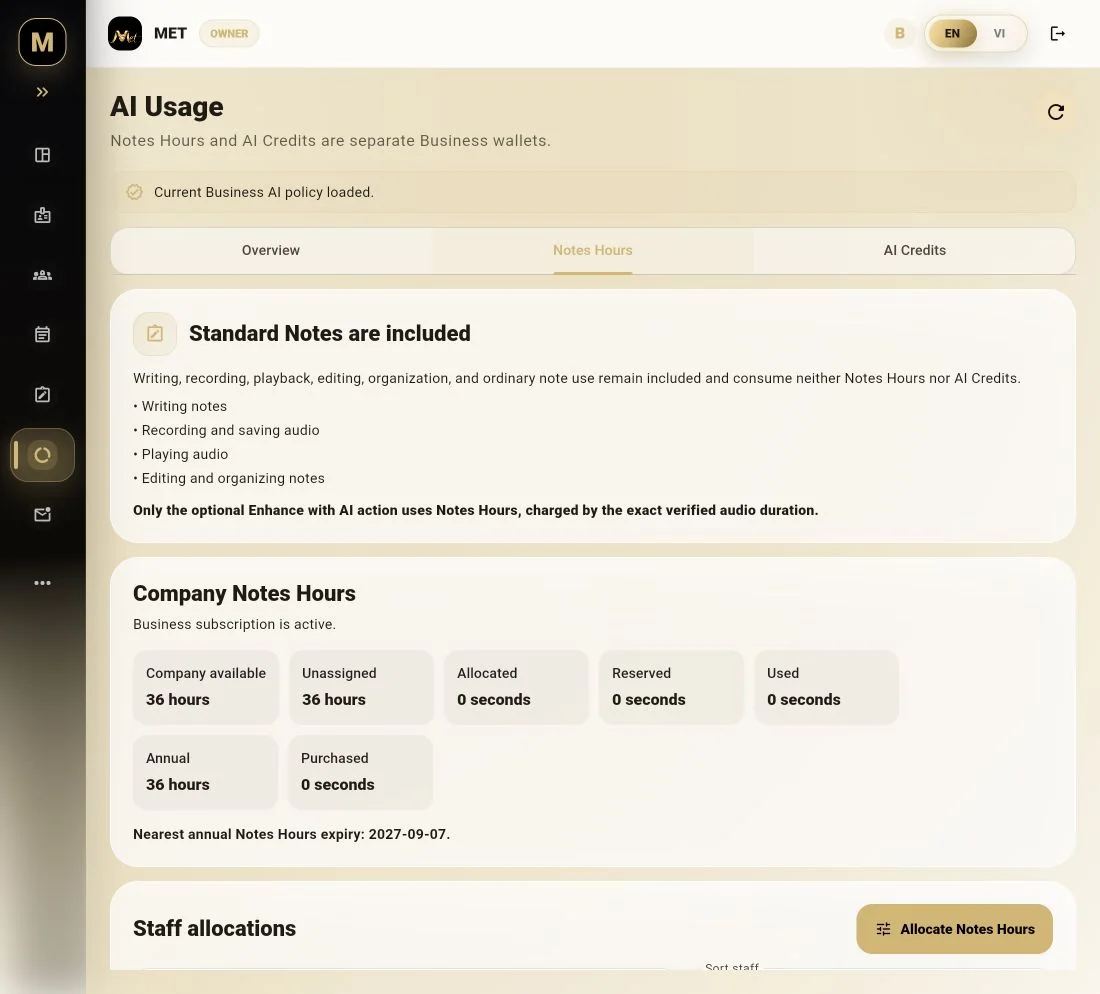
Task: Select the Notes Hours tab
Action: click(593, 250)
